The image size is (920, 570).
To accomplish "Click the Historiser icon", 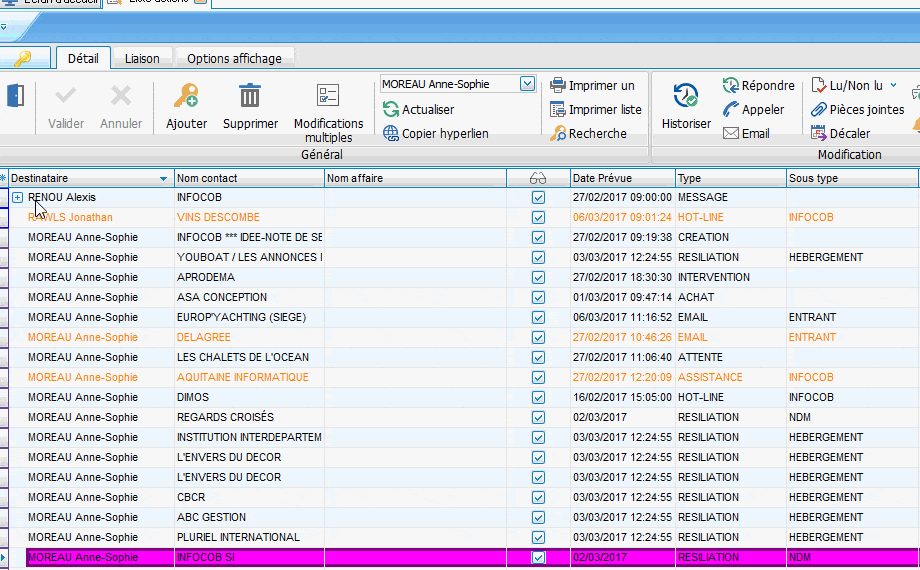I will pos(686,97).
